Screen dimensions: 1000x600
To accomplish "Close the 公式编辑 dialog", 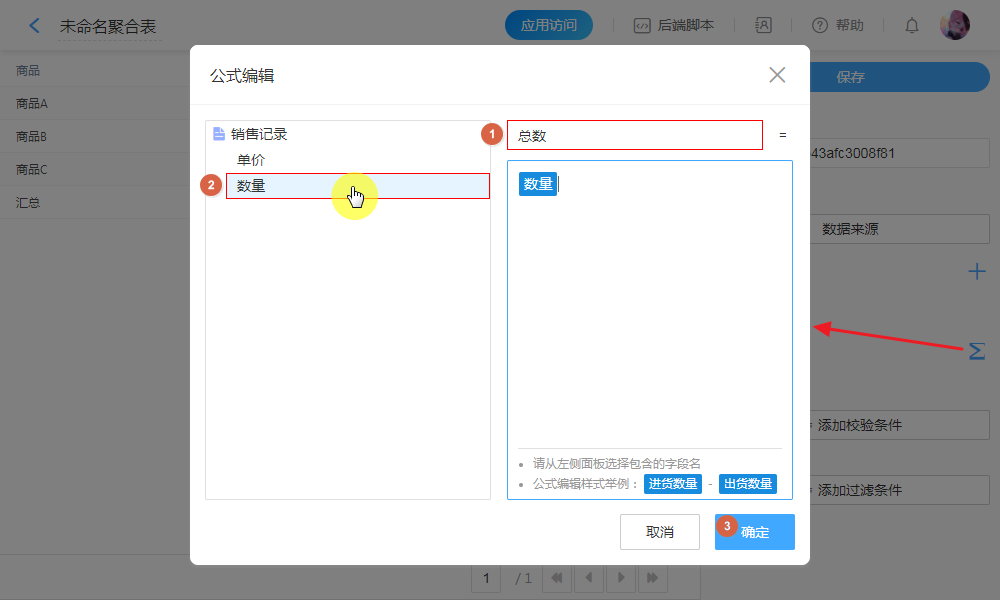I will (x=777, y=75).
